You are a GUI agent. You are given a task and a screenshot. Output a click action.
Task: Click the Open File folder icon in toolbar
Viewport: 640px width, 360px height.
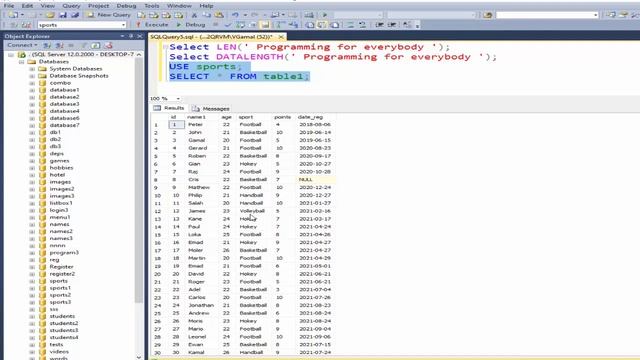pyautogui.click(x=50, y=15)
